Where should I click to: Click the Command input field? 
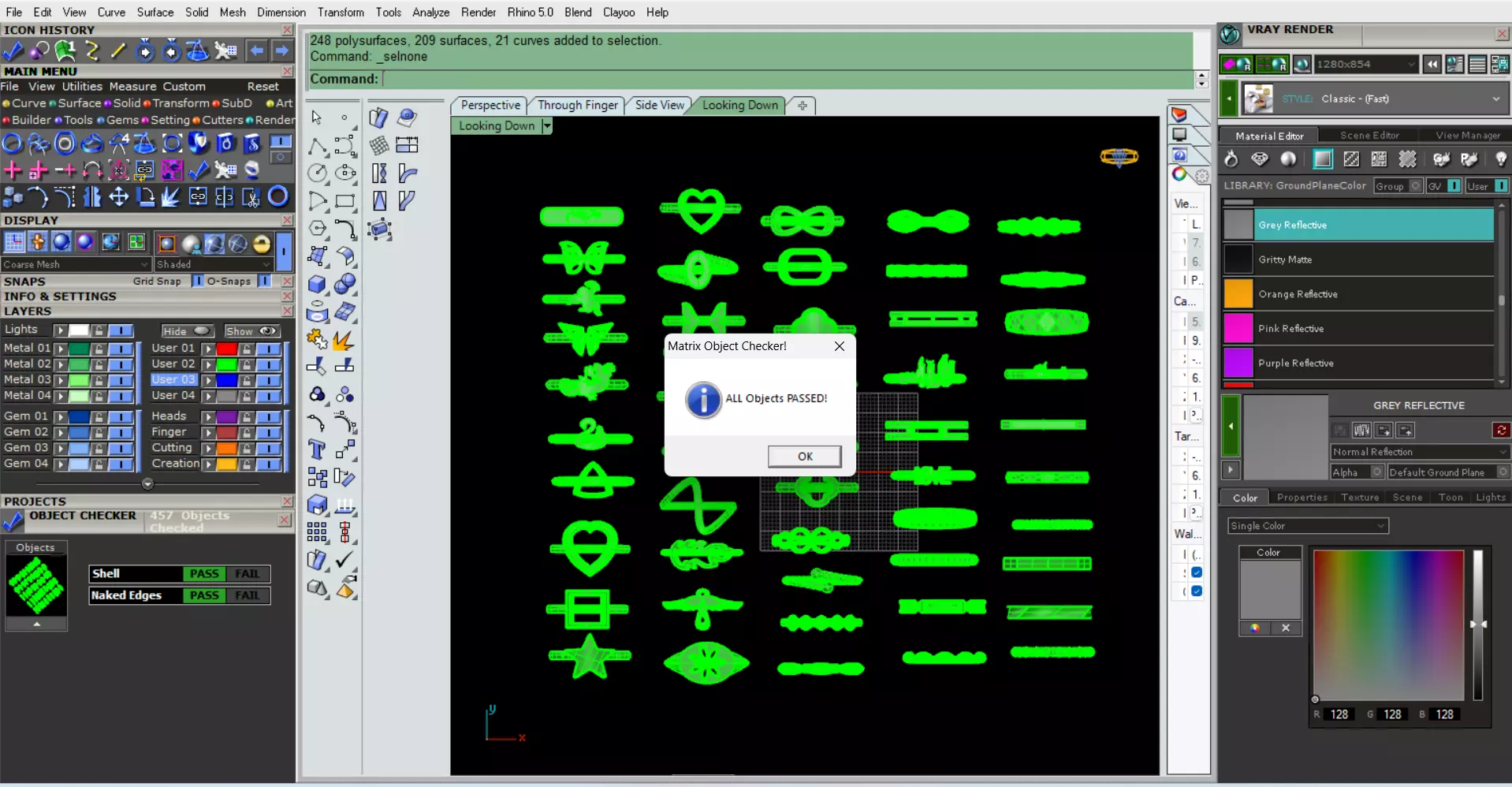click(x=788, y=79)
